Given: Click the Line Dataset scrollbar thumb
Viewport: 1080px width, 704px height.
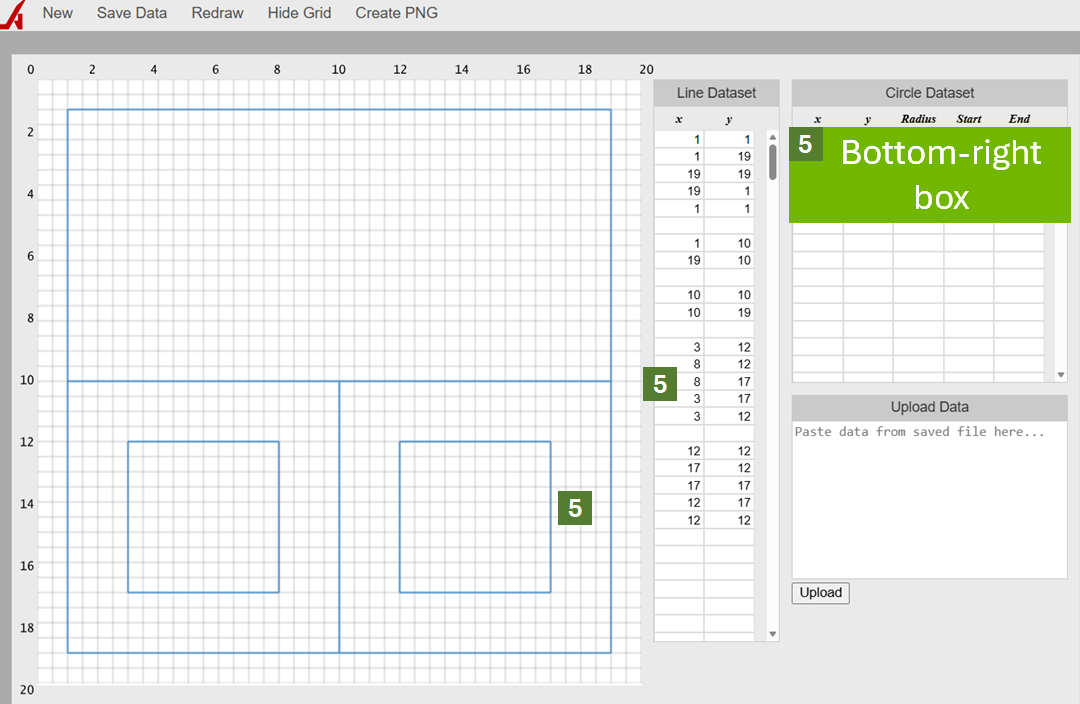Looking at the screenshot, I should click(772, 162).
